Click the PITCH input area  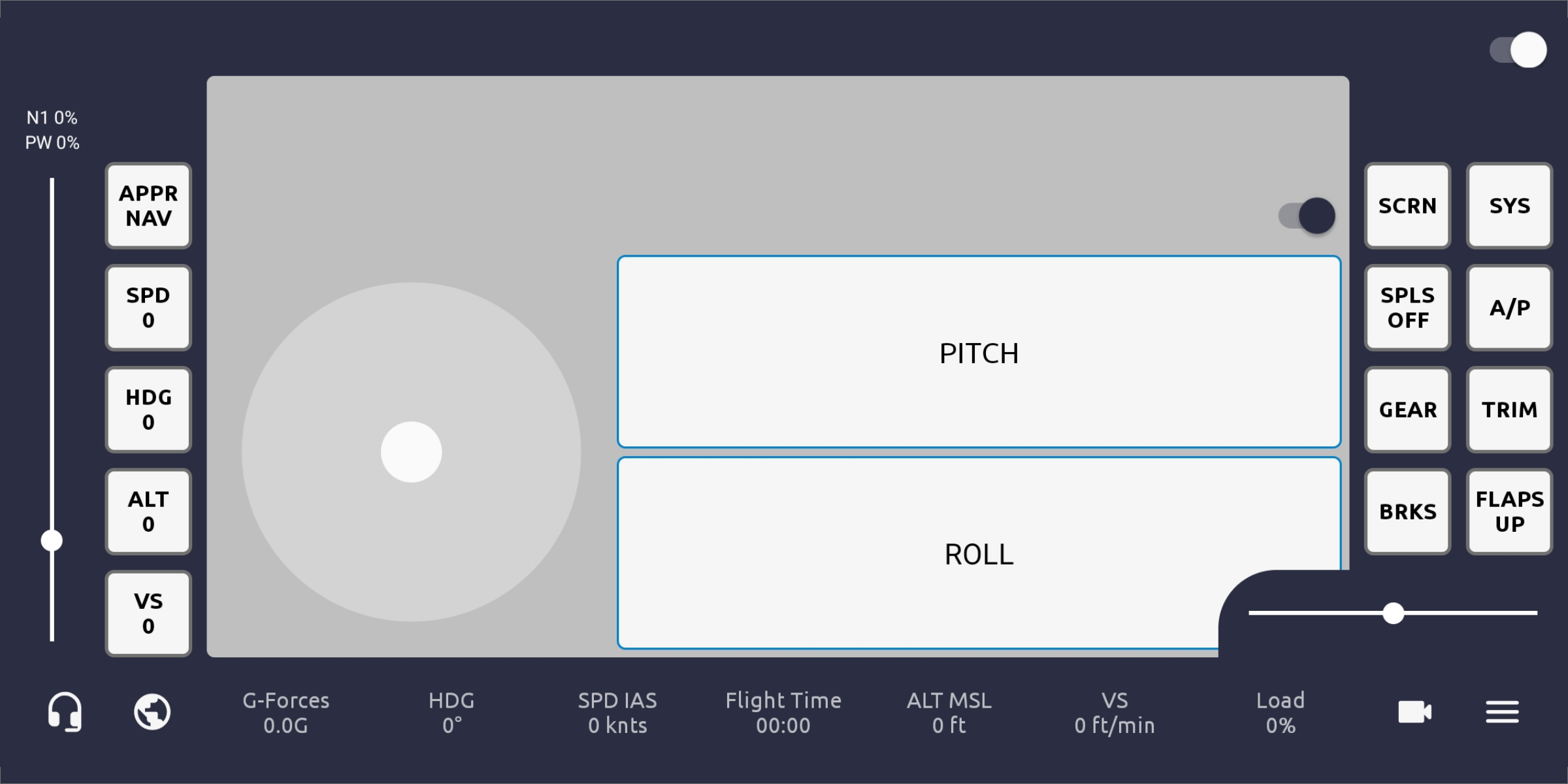(x=979, y=352)
